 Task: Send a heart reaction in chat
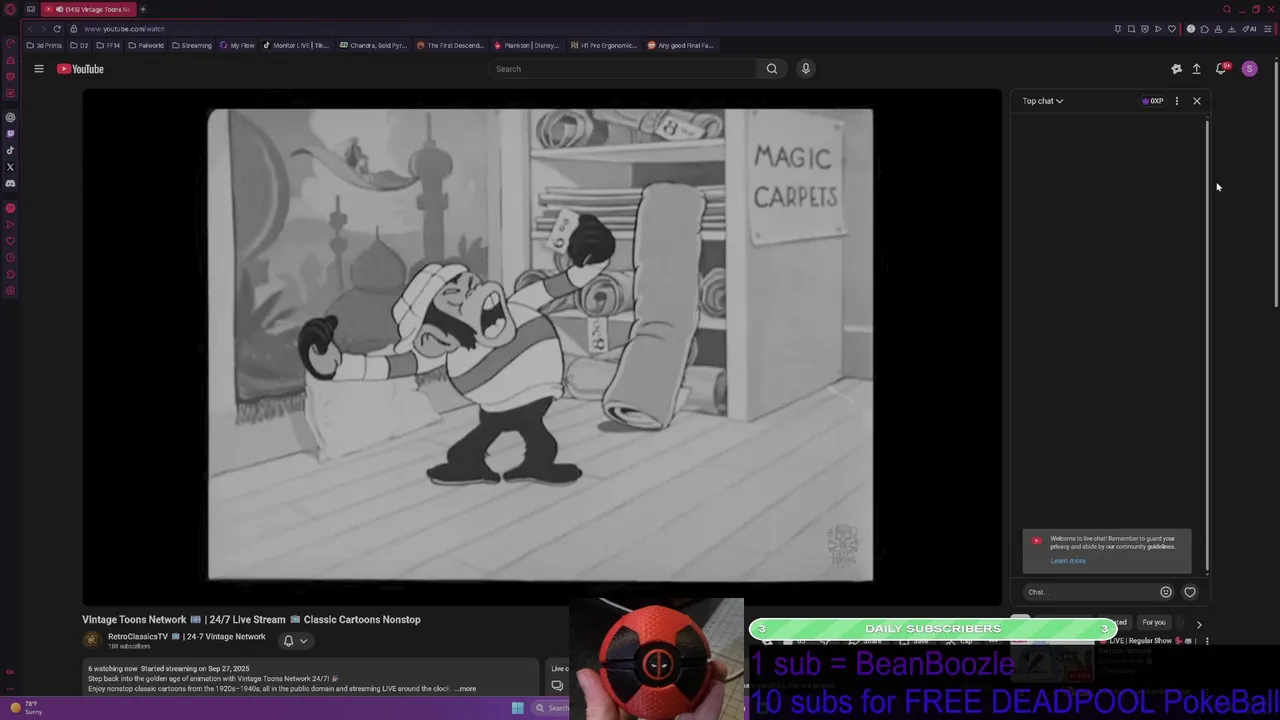point(1190,592)
